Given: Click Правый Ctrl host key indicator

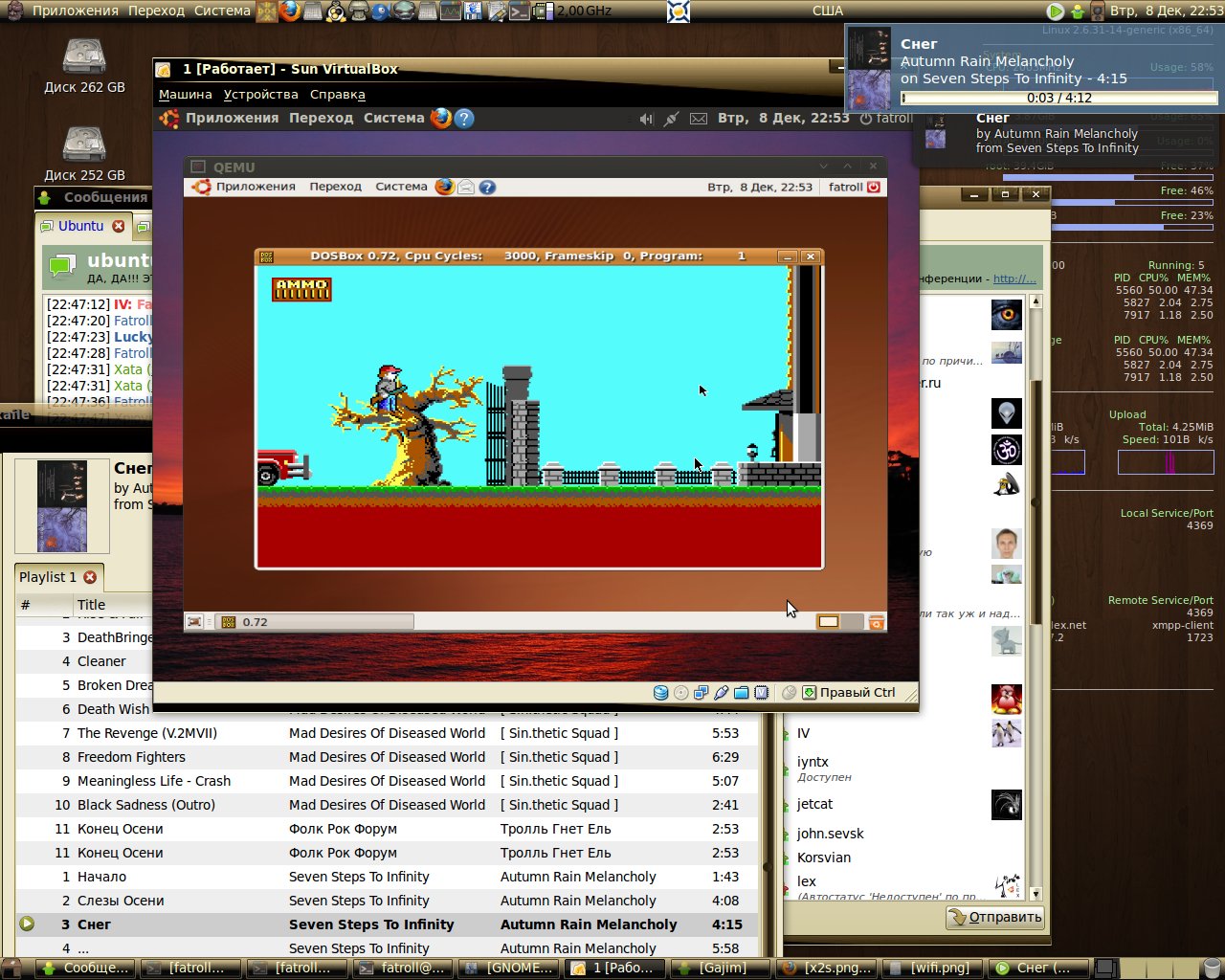Looking at the screenshot, I should click(849, 693).
